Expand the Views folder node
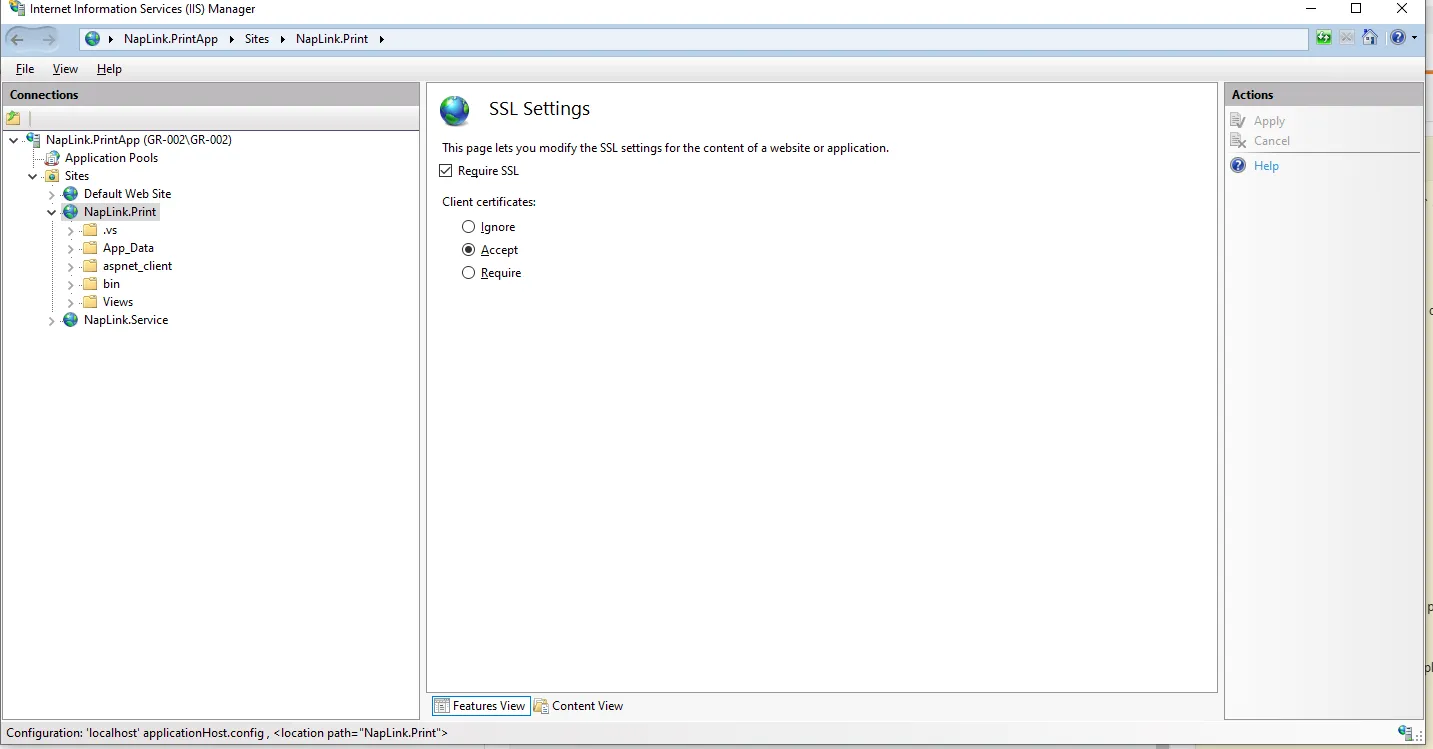This screenshot has height=749, width=1433. click(70, 302)
